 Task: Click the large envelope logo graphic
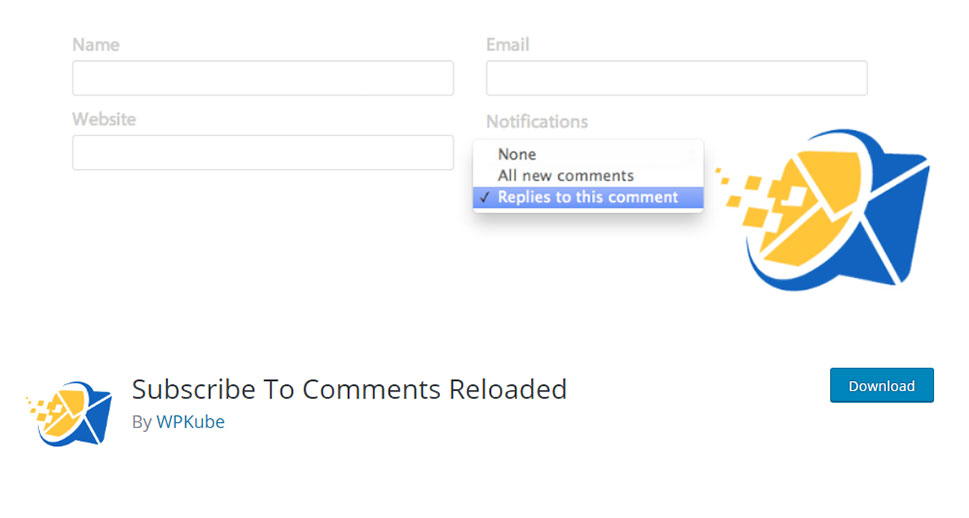coord(823,210)
